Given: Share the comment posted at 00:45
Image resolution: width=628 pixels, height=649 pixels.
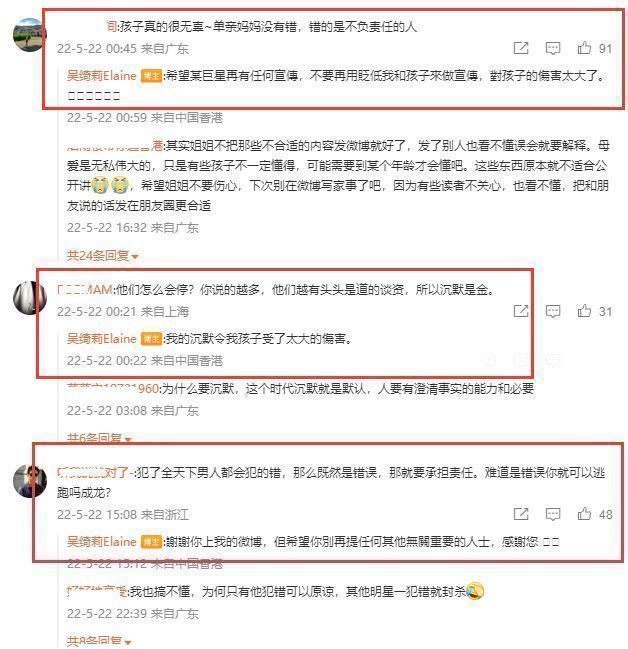Looking at the screenshot, I should (521, 48).
